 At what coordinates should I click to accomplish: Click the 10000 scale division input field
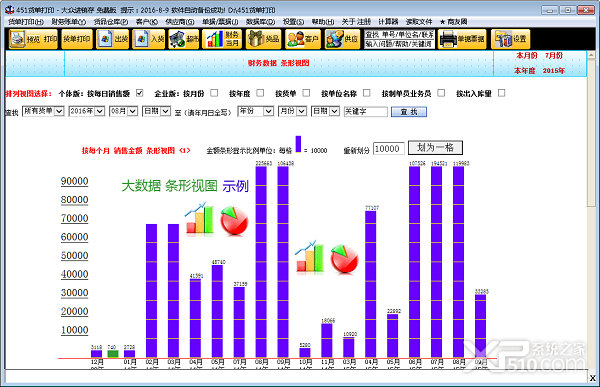[388, 149]
